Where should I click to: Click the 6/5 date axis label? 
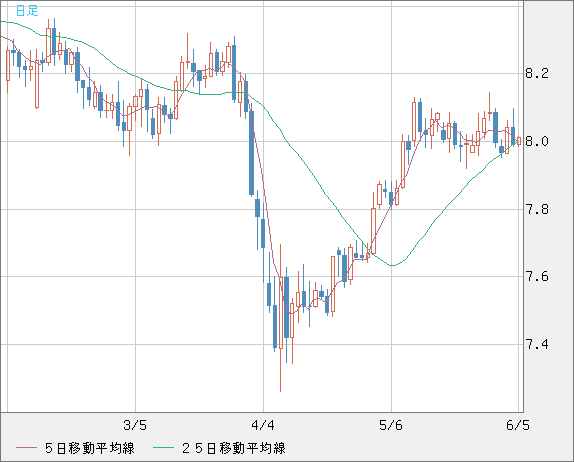518,425
